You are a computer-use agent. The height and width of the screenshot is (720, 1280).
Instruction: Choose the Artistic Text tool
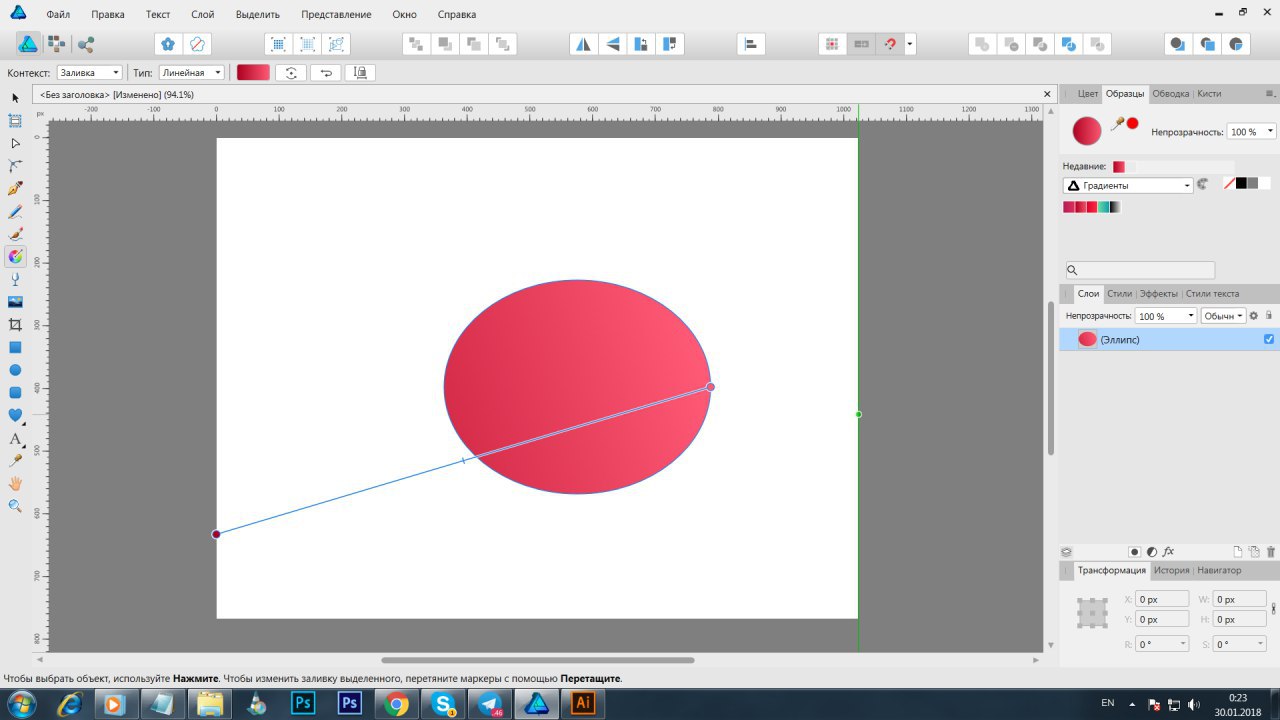click(x=15, y=439)
